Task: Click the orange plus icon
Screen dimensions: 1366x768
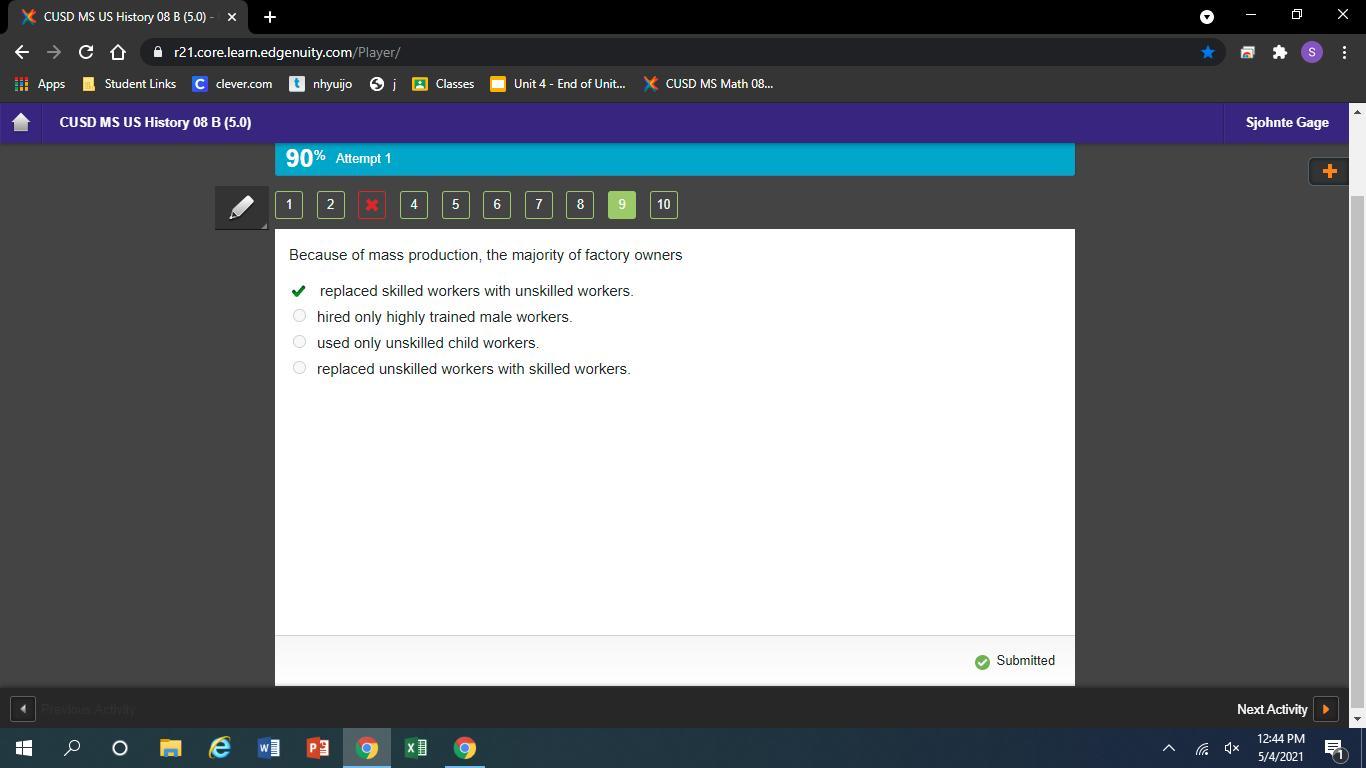Action: [1329, 171]
